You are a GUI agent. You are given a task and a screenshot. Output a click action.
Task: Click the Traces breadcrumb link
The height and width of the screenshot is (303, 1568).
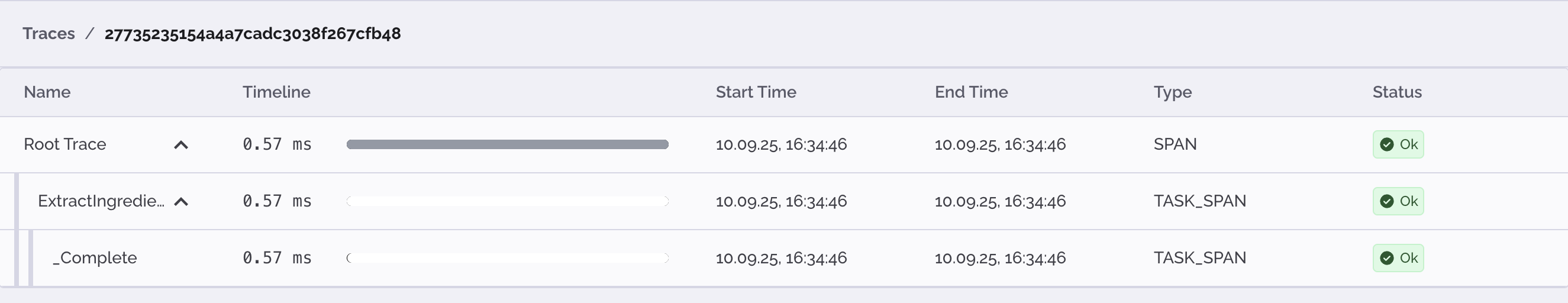(x=49, y=34)
